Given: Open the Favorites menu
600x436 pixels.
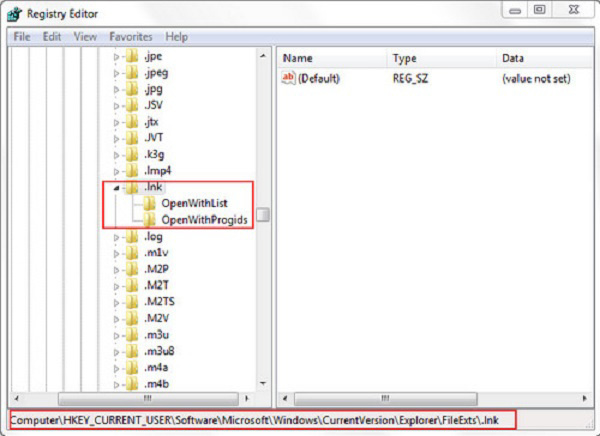Looking at the screenshot, I should coord(132,37).
